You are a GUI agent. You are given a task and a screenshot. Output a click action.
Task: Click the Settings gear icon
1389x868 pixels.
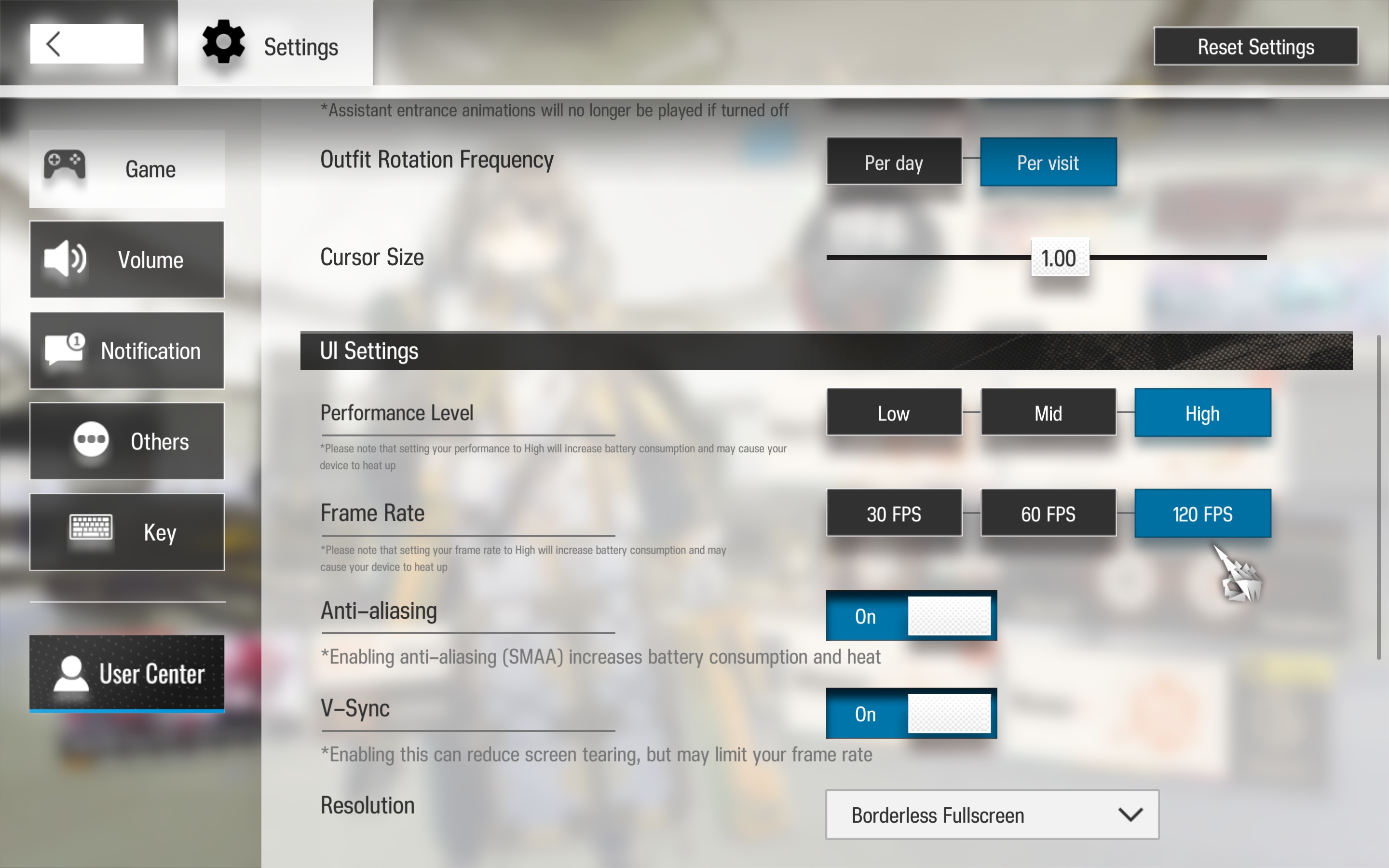[x=224, y=42]
